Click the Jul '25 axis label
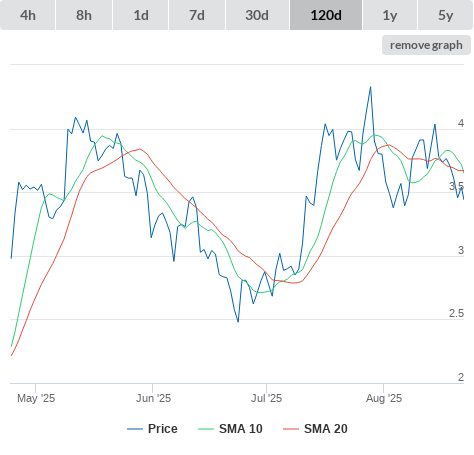Viewport: 474px width, 455px height. coord(266,398)
